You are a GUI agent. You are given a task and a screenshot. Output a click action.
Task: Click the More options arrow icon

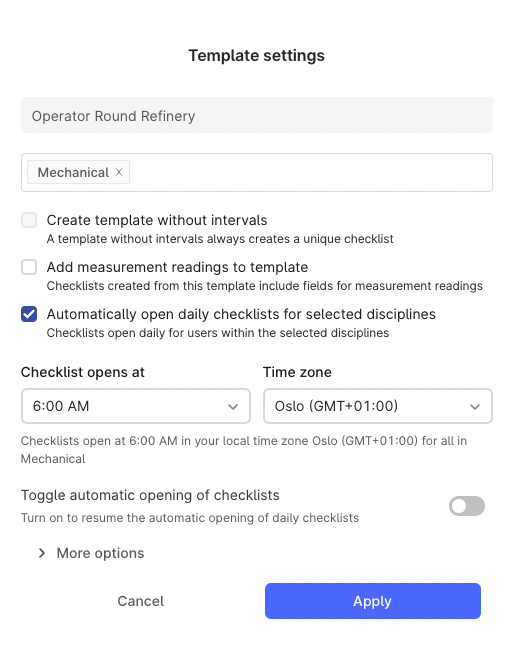click(41, 553)
